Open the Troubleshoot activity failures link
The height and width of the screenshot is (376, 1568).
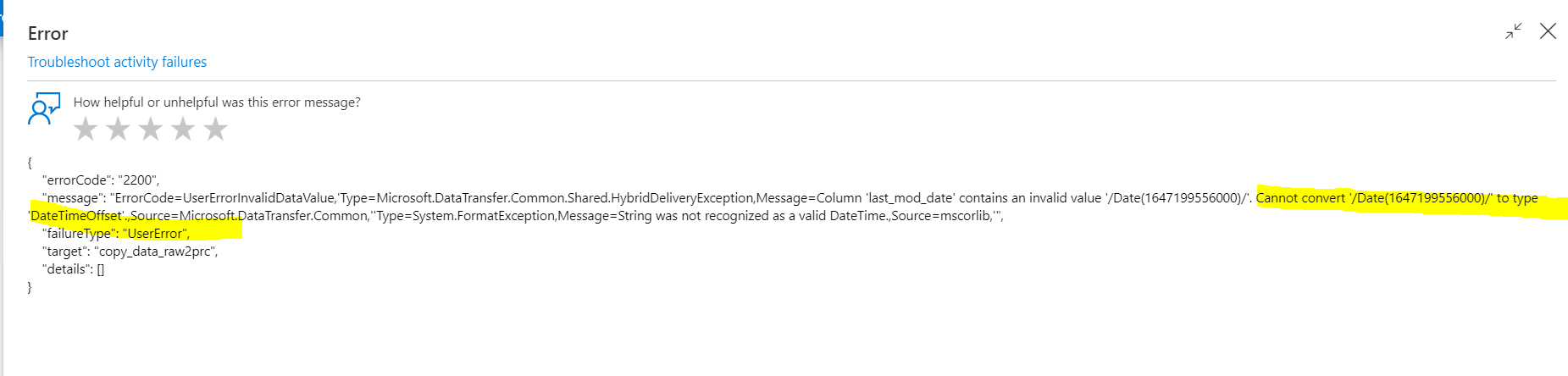click(x=117, y=62)
